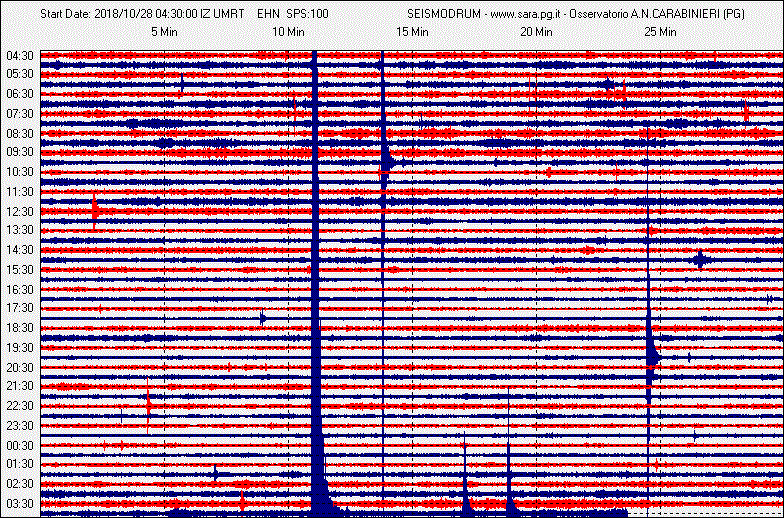Viewport: 784px width, 518px height.
Task: Click the 5 Min time axis marker
Action: [165, 32]
